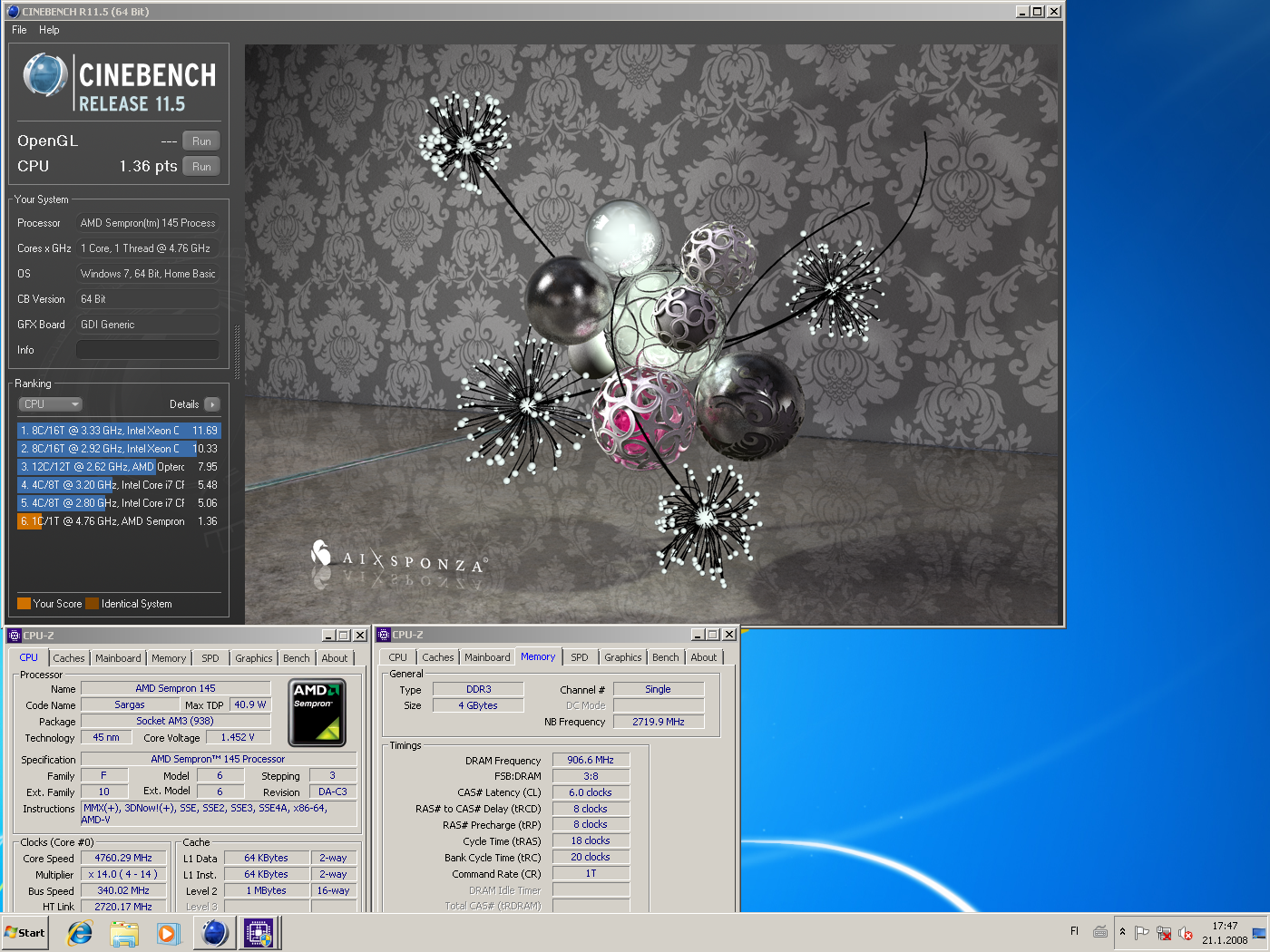Open the Start menu
This screenshot has height=952, width=1270.
coord(25,932)
